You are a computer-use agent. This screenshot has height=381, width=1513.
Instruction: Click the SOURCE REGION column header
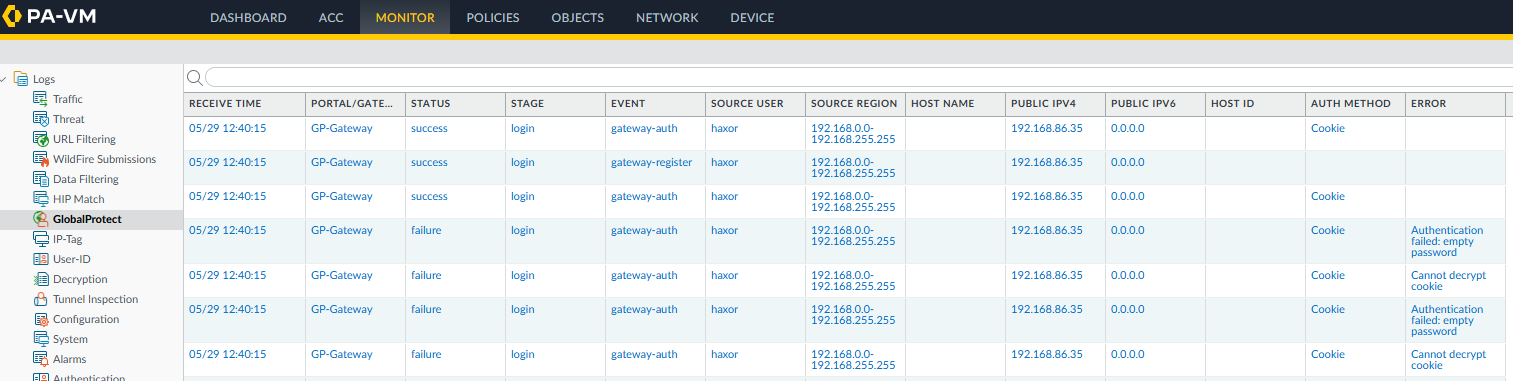point(855,103)
